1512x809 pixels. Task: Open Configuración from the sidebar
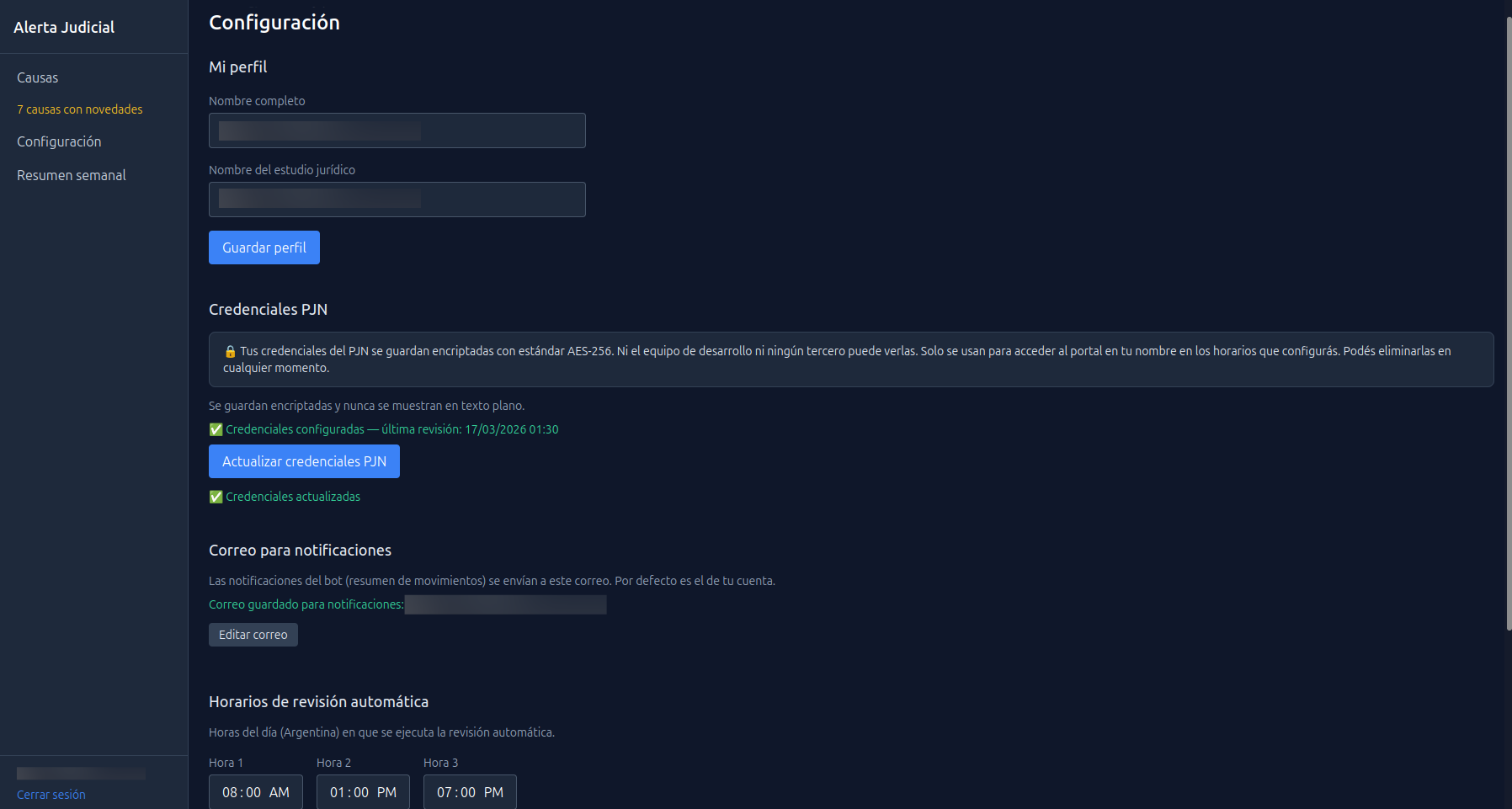(x=58, y=141)
